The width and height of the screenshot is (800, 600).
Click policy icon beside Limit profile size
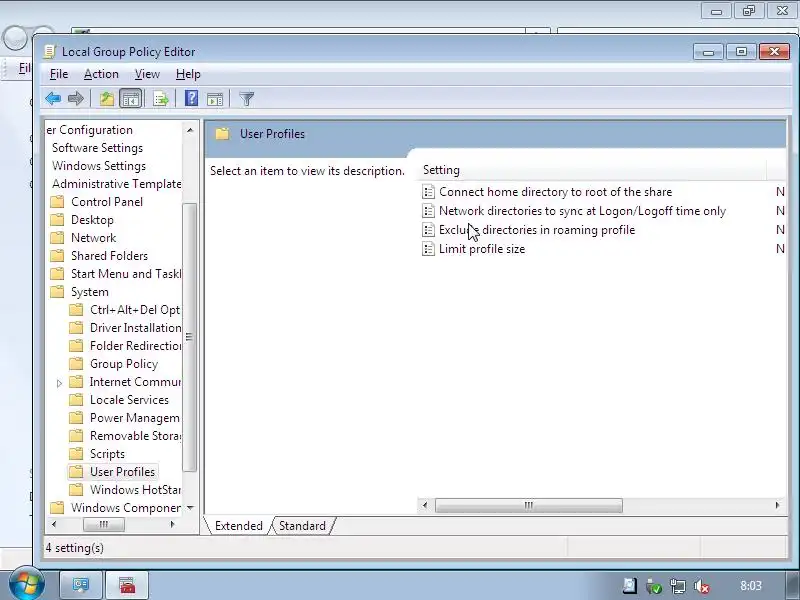click(429, 249)
